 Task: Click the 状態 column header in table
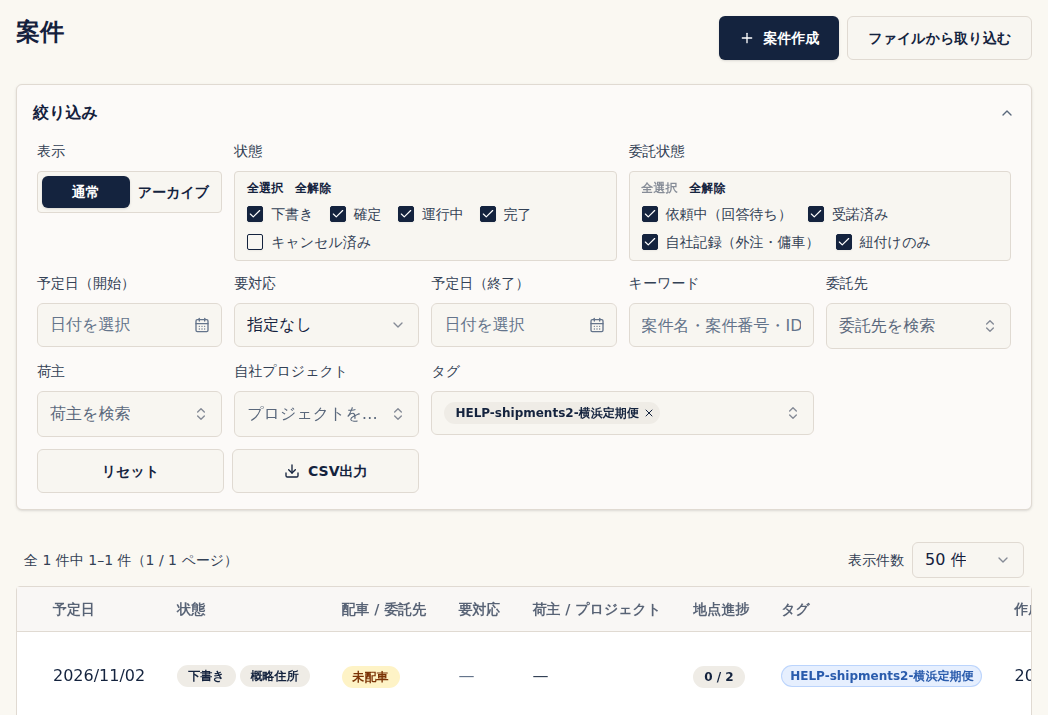[190, 609]
